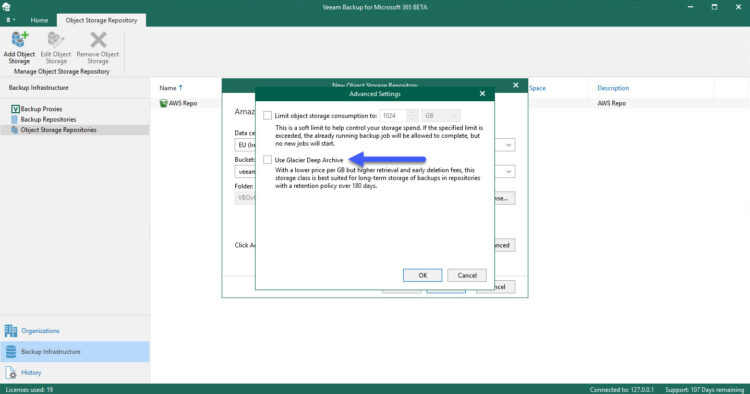Switch to the Object Storage Repository tab

pos(101,20)
